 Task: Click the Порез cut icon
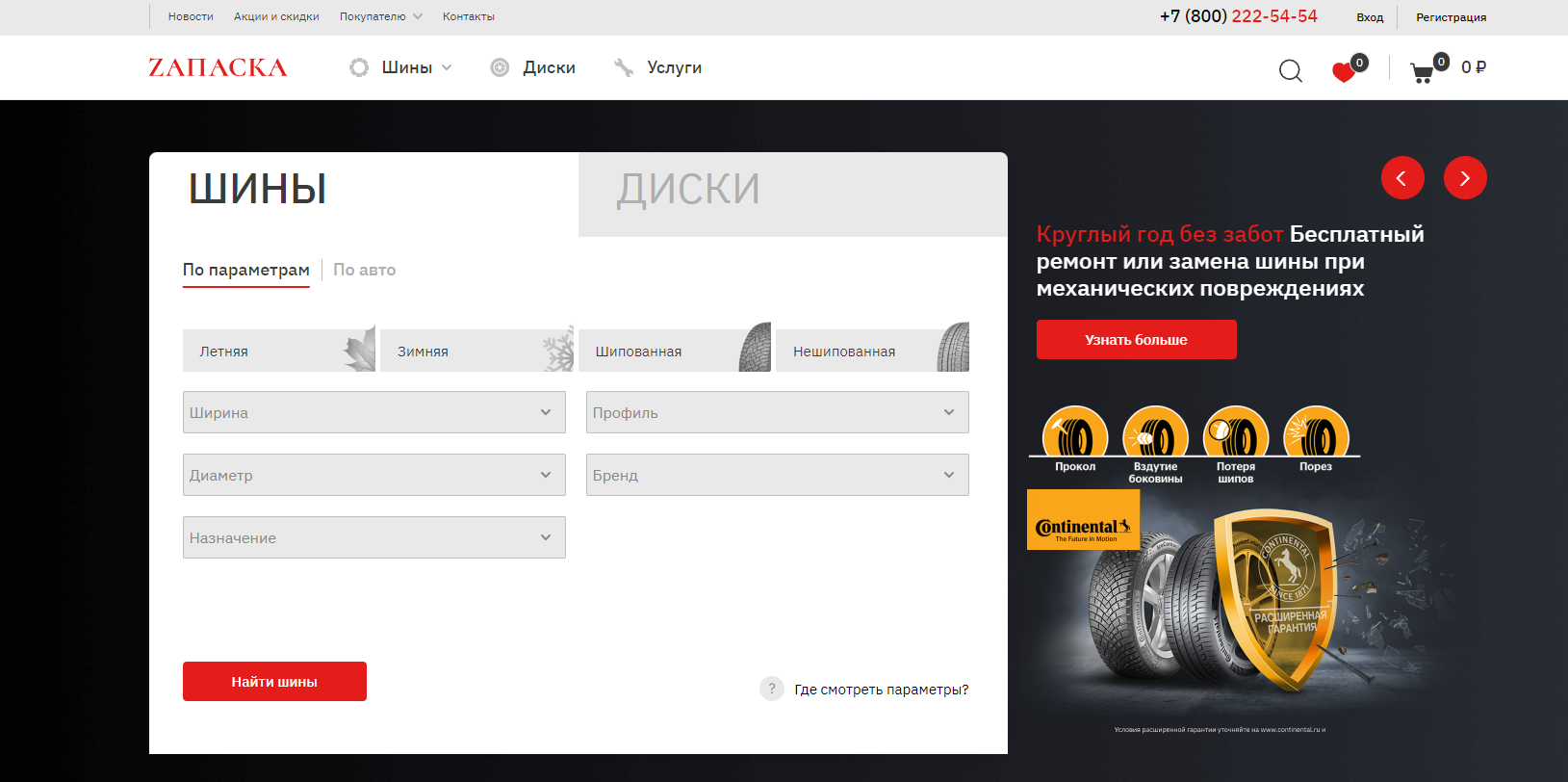[x=1316, y=431]
